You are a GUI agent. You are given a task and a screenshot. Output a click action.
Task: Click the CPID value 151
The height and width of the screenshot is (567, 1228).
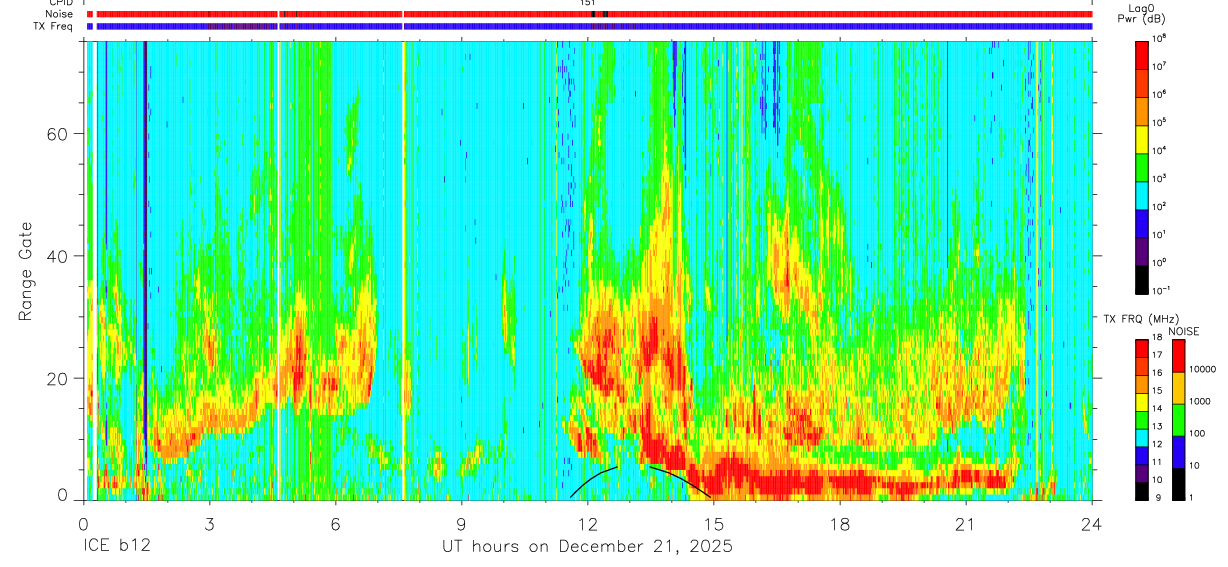click(588, 3)
